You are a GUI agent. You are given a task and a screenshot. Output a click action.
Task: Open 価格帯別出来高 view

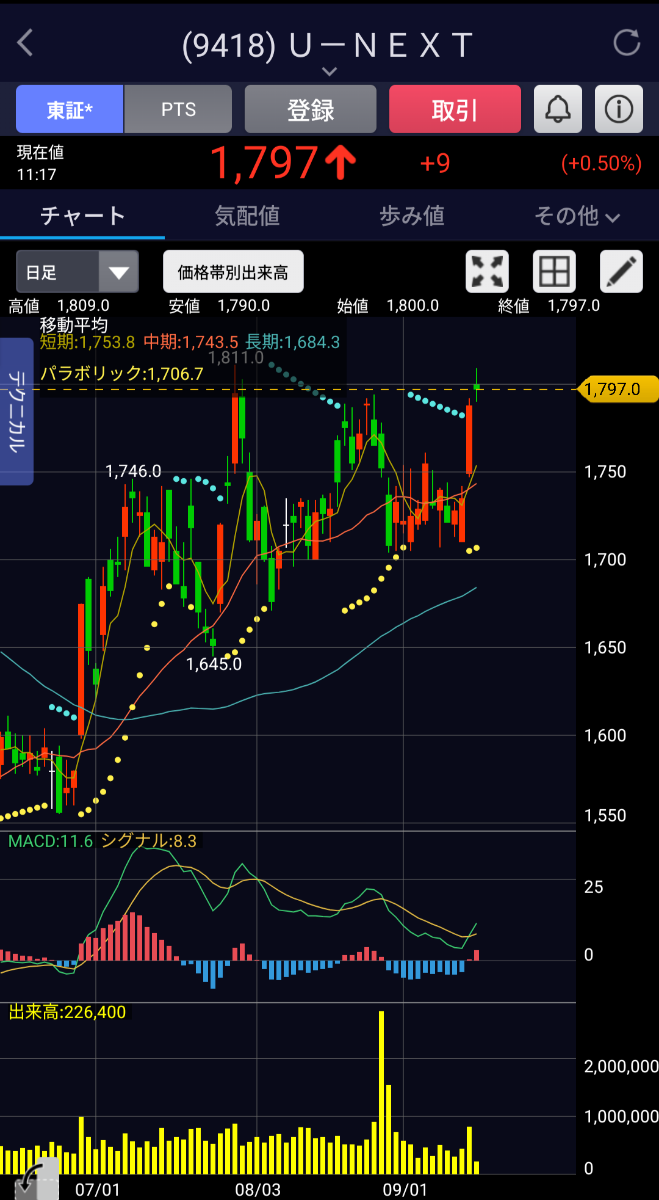(233, 271)
